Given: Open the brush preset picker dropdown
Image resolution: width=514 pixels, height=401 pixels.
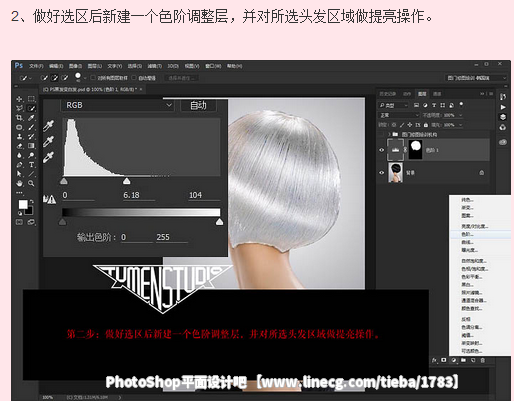Looking at the screenshot, I should coord(85,78).
